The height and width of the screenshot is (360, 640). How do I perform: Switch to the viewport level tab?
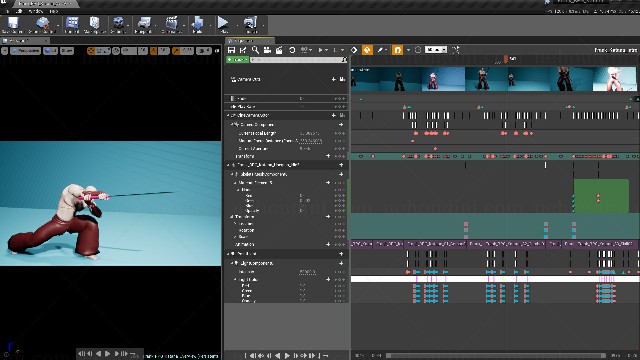coord(24,41)
